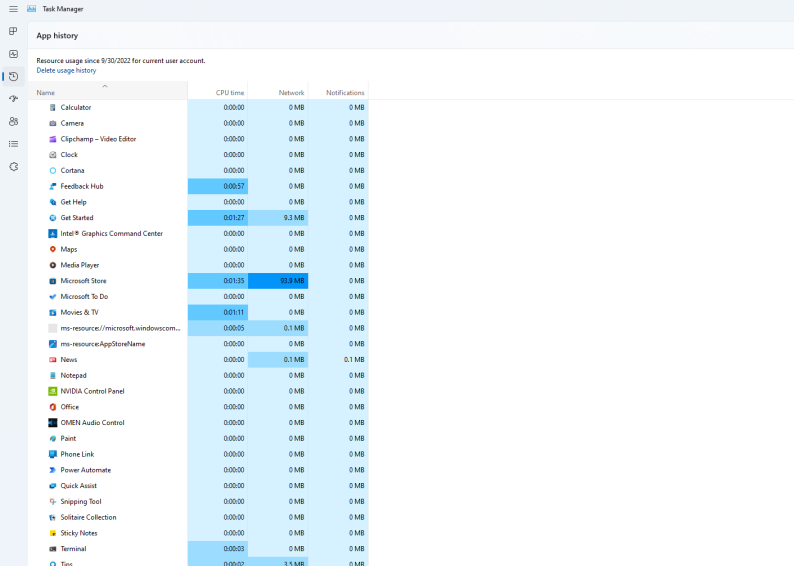The image size is (794, 566).
Task: Click the Phone Link app icon
Action: click(53, 454)
